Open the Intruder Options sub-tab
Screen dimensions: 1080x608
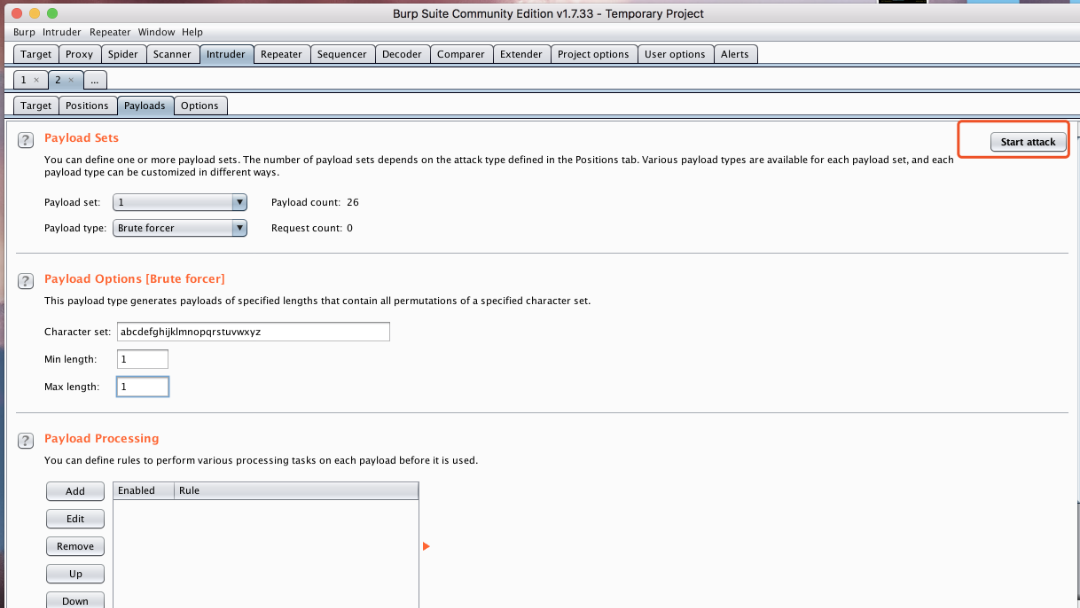(x=200, y=105)
